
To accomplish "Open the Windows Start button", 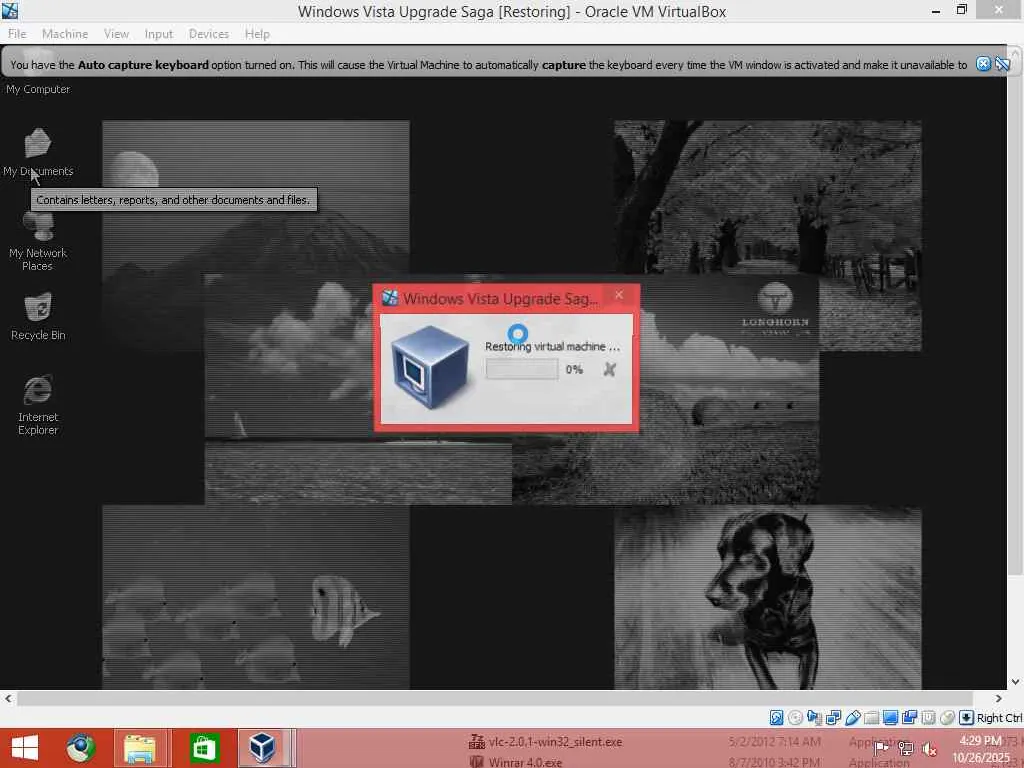I will pos(25,748).
